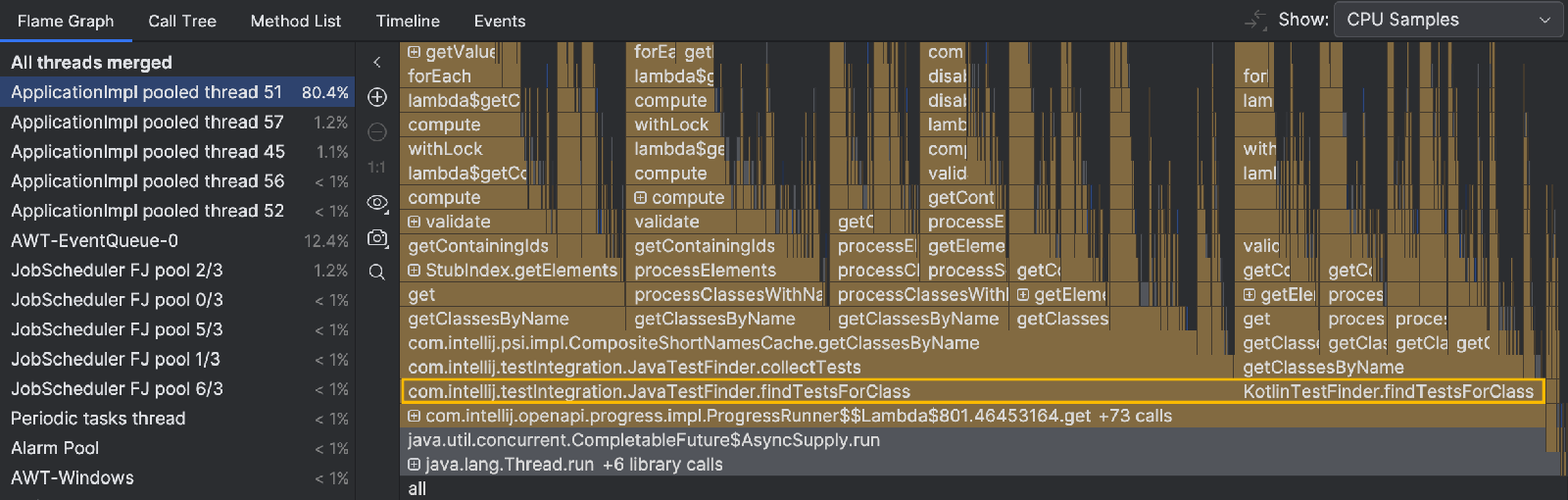1568x500 pixels.
Task: Select the Periodic tasks thread
Action: coord(177,419)
